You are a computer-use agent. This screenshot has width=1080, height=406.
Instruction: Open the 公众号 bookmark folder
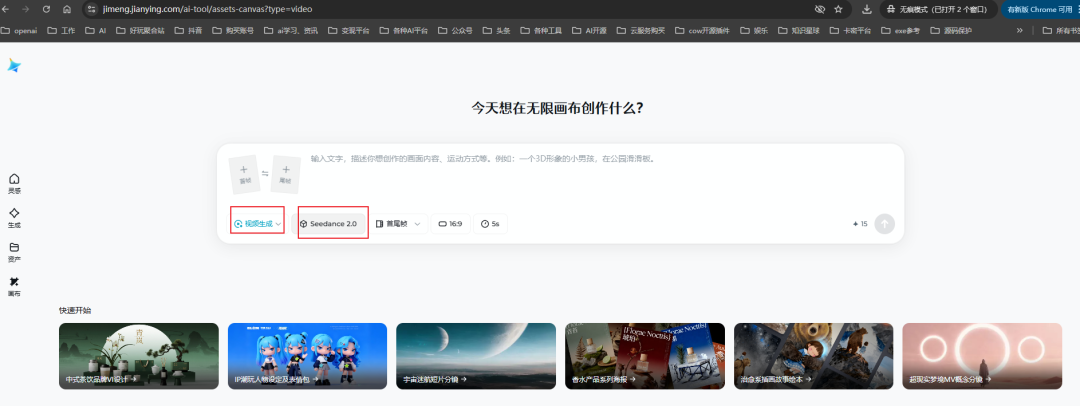tap(455, 30)
